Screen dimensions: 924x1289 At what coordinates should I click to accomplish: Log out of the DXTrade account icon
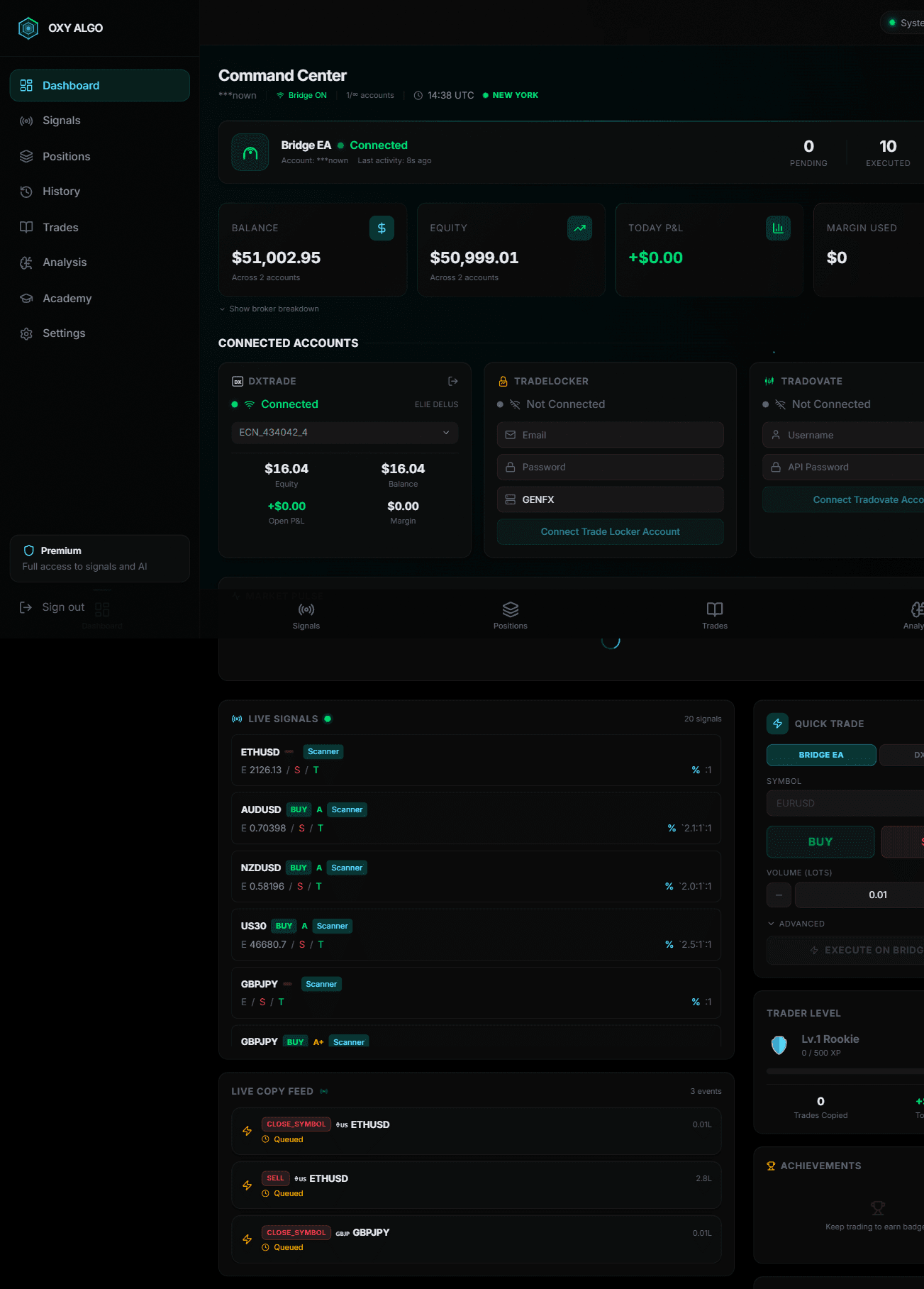click(x=453, y=381)
